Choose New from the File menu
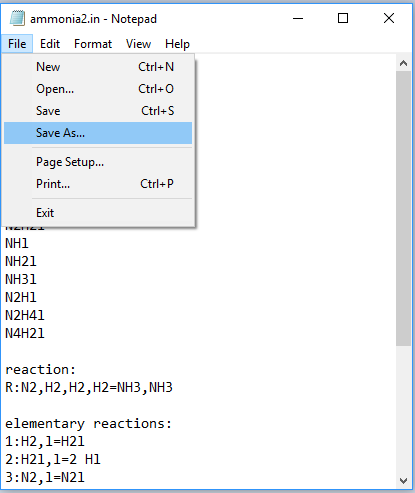Viewport: 415px width, 493px height. pyautogui.click(x=98, y=67)
